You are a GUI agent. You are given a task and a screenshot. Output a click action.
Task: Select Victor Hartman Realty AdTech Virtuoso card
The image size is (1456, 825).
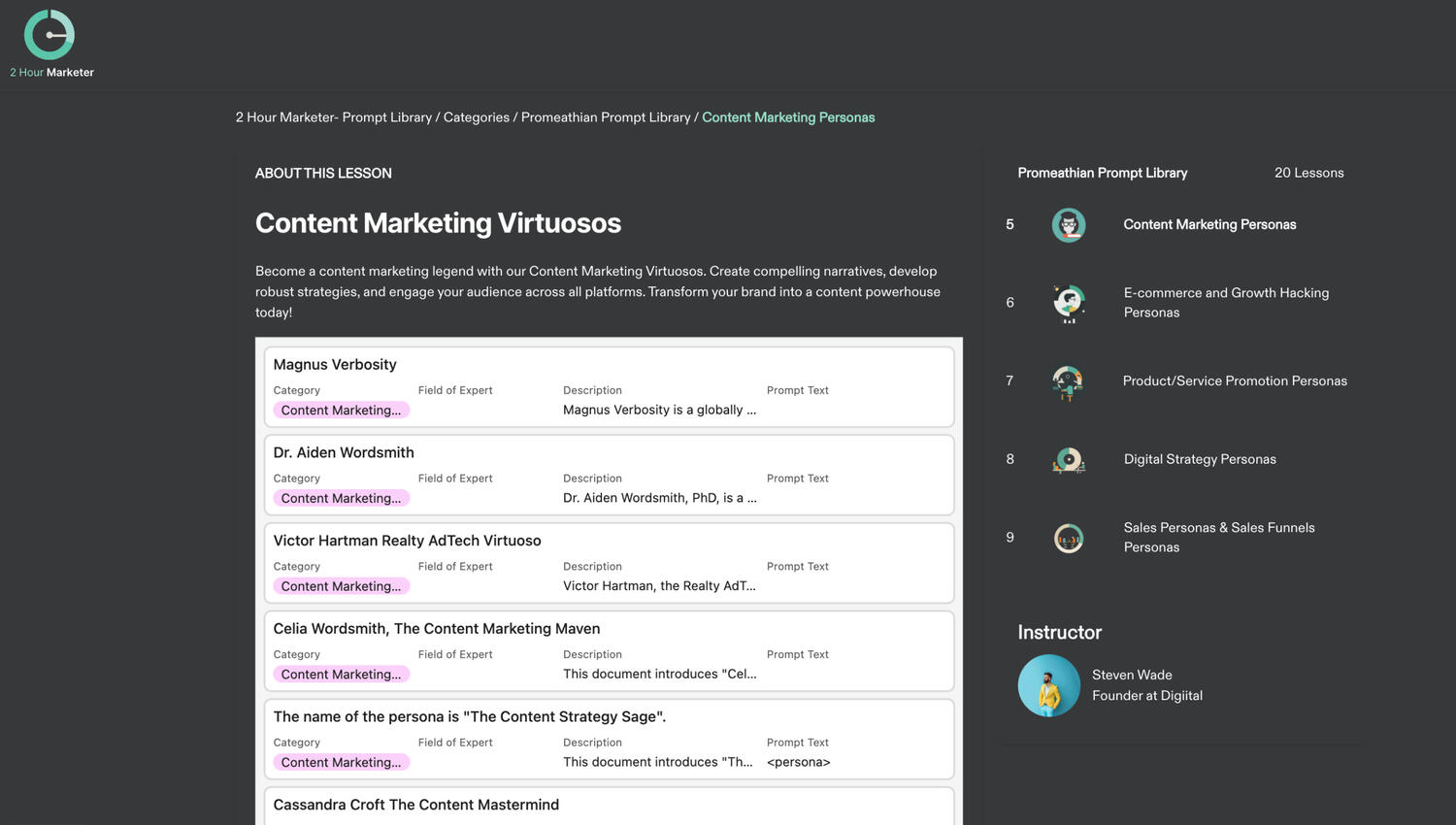click(x=407, y=541)
